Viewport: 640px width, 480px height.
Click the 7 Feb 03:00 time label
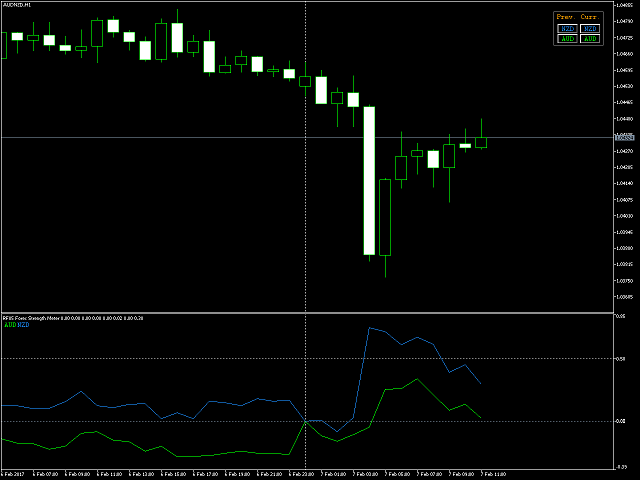[x=365, y=474]
